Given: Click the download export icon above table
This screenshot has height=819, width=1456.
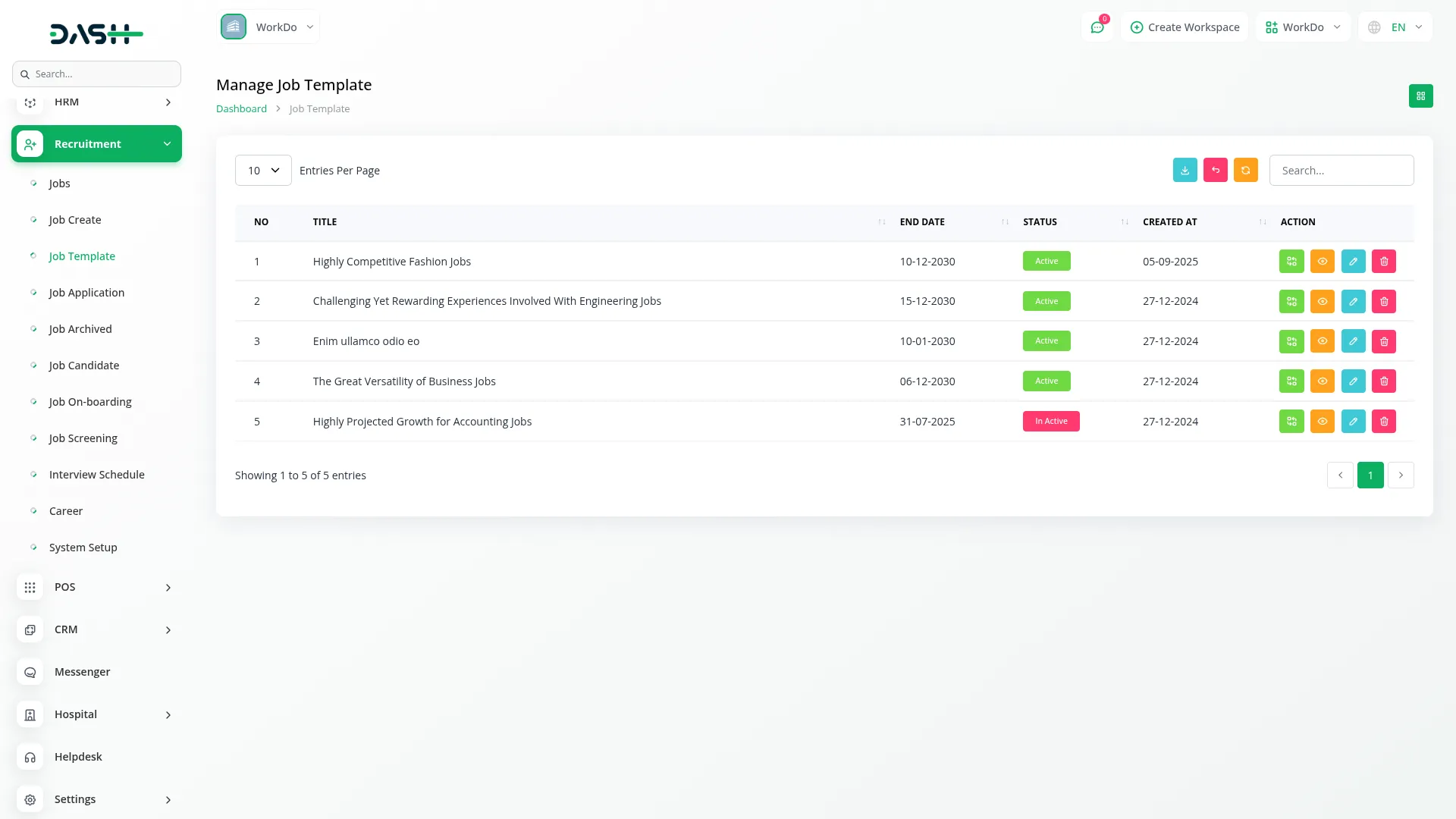Looking at the screenshot, I should 1185,170.
